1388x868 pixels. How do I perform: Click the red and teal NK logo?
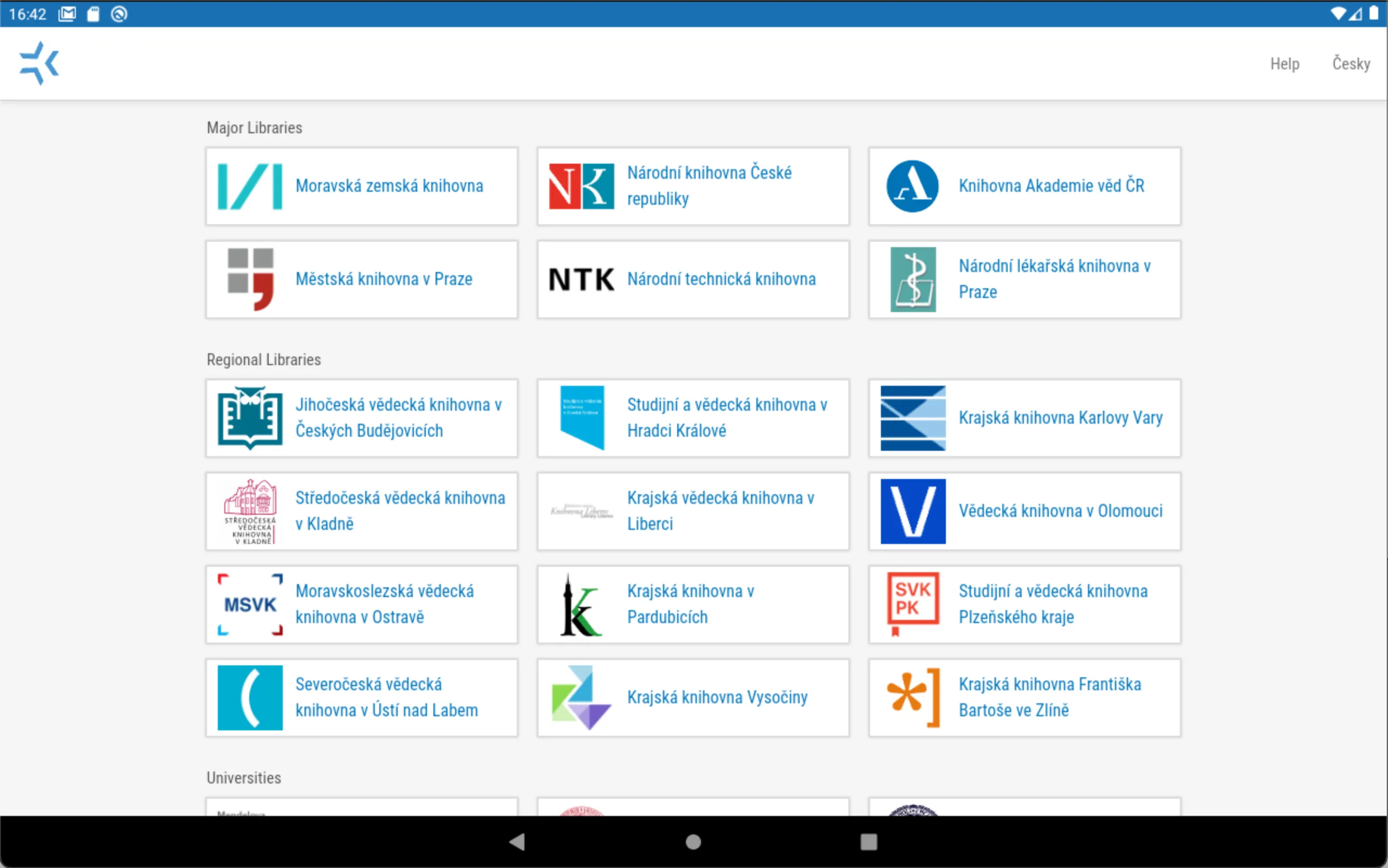pos(581,186)
